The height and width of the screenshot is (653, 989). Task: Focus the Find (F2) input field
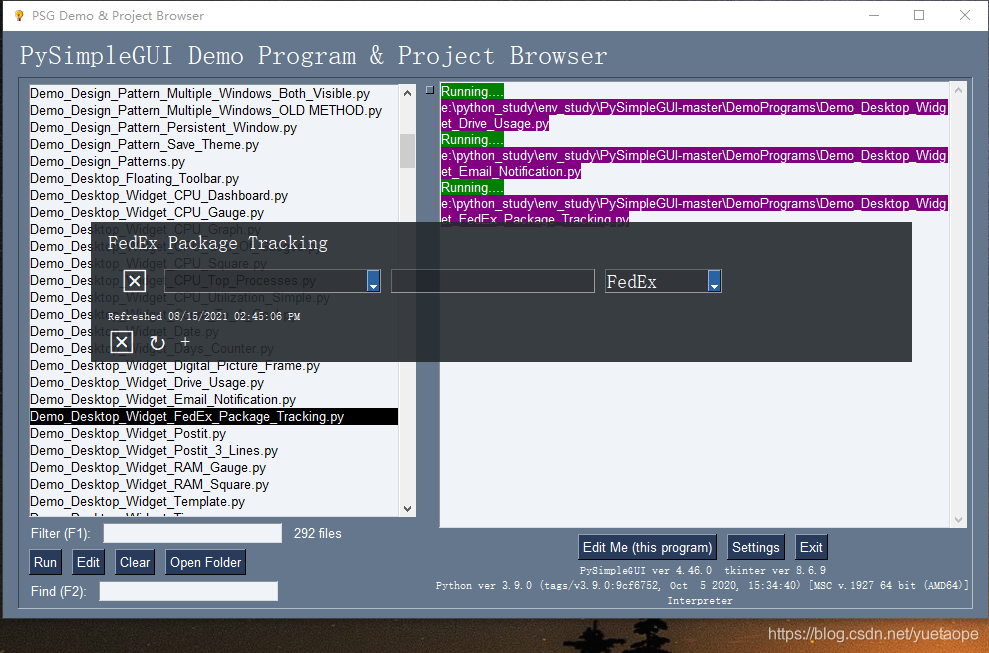coord(189,591)
